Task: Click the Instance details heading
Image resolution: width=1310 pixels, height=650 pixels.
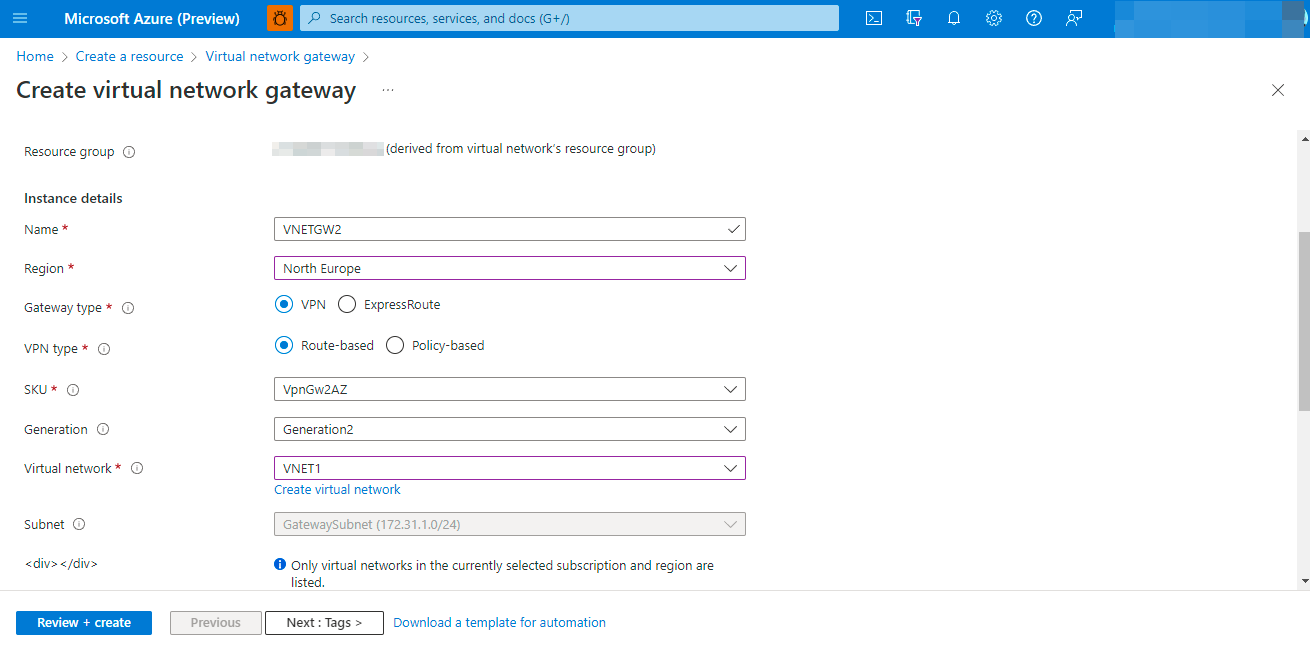Action: [x=73, y=198]
